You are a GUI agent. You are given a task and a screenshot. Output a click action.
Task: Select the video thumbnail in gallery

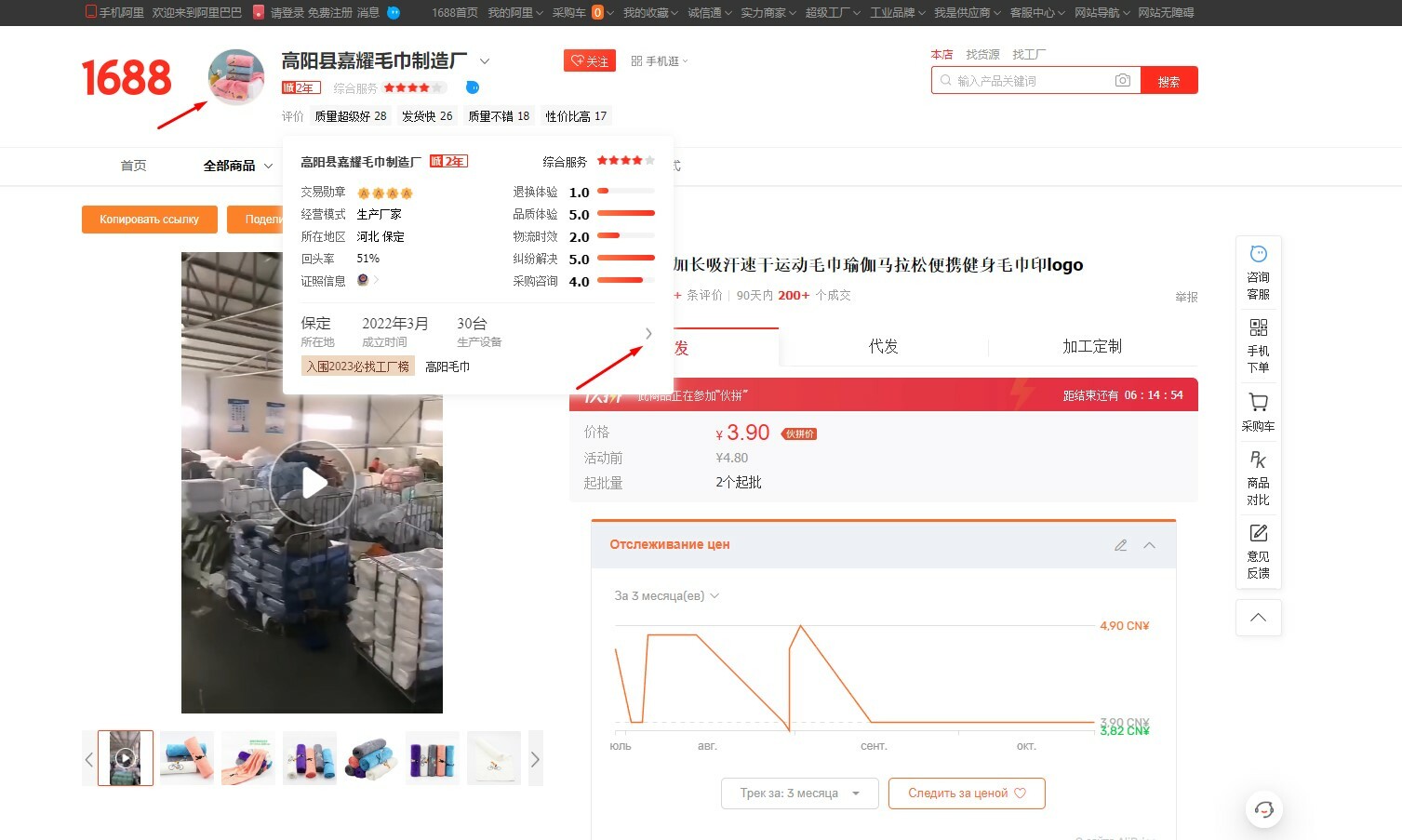coord(126,758)
